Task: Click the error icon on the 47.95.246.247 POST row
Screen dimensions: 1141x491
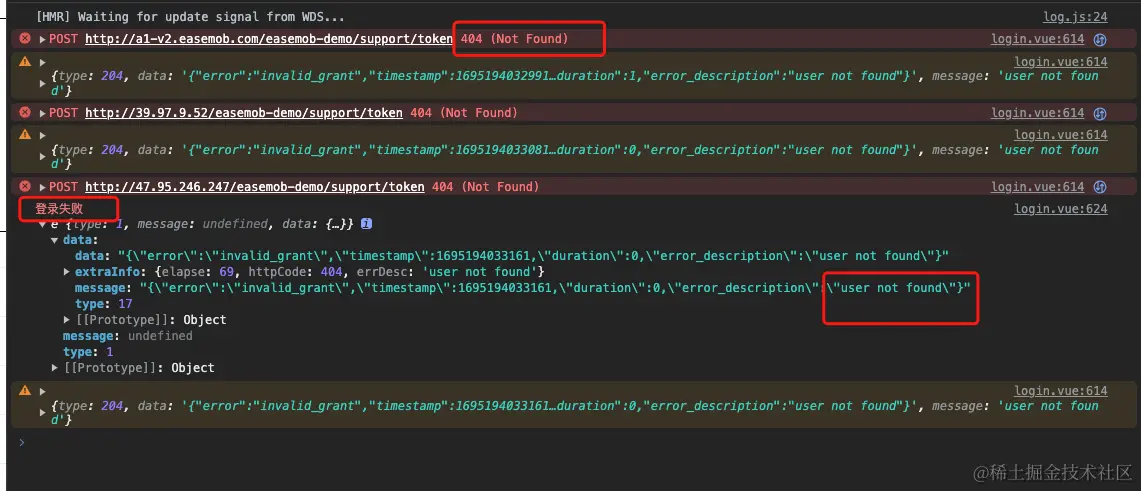Action: 25,187
